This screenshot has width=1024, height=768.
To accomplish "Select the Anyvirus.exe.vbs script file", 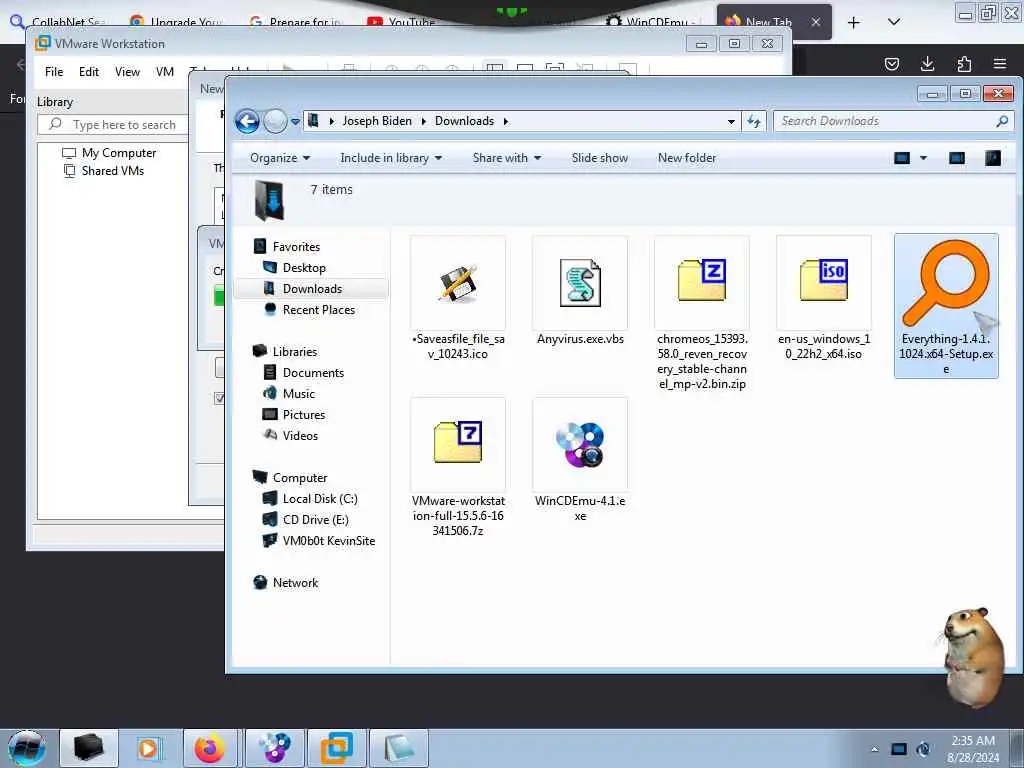I will tap(580, 291).
